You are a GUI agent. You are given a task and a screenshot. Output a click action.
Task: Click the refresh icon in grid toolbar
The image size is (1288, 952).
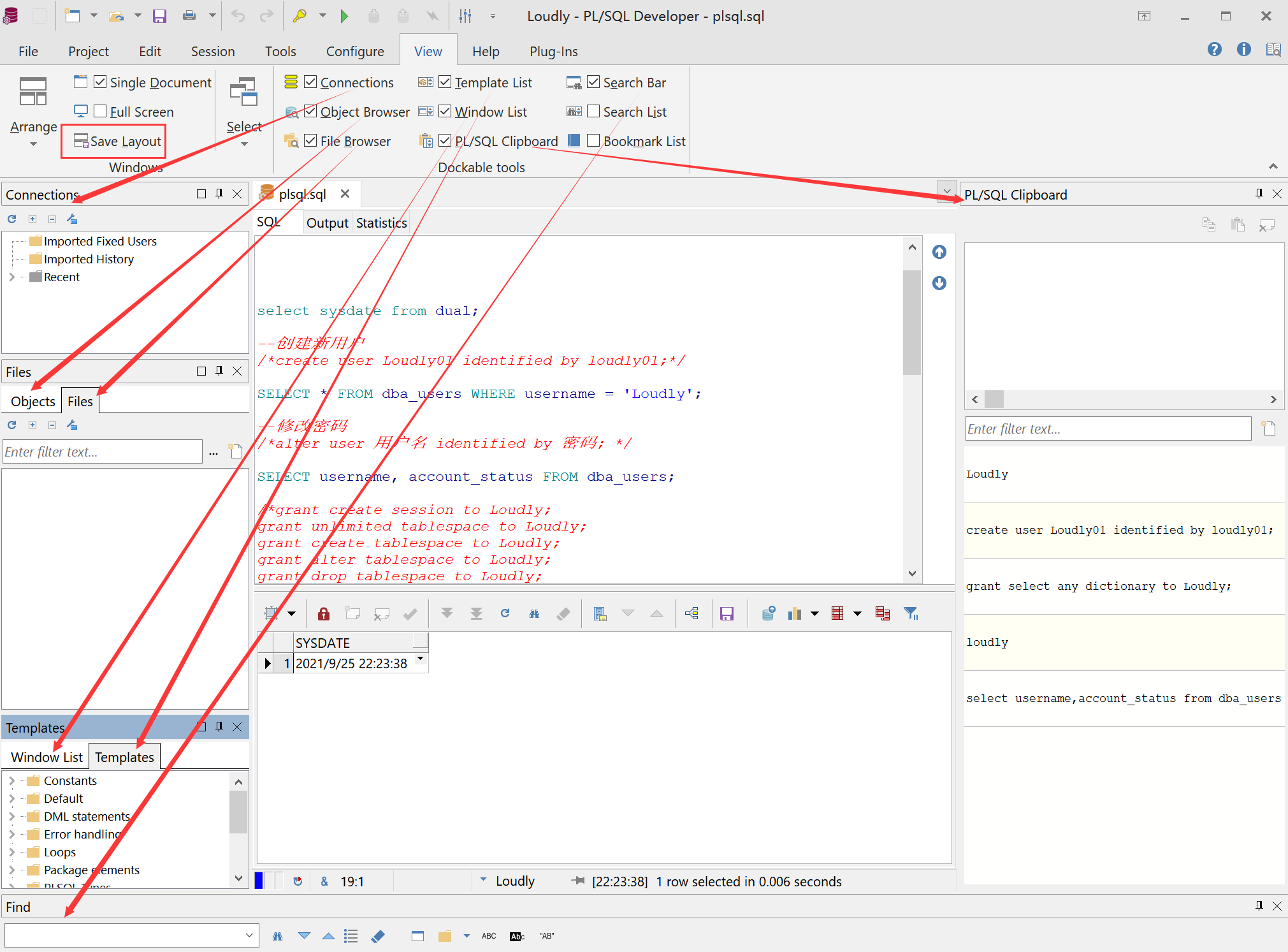pyautogui.click(x=505, y=613)
